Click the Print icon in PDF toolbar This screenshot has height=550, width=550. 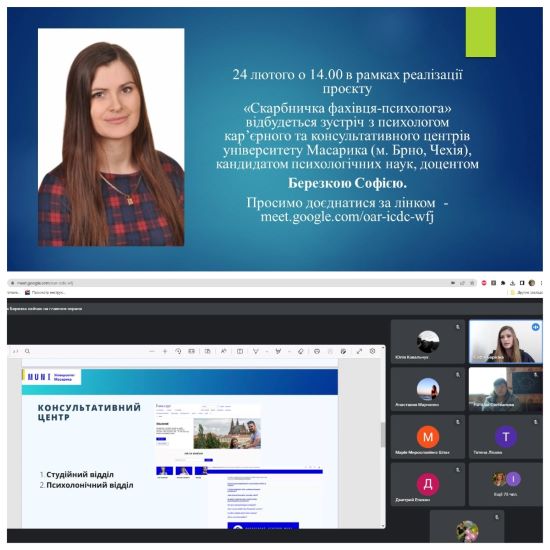317,351
